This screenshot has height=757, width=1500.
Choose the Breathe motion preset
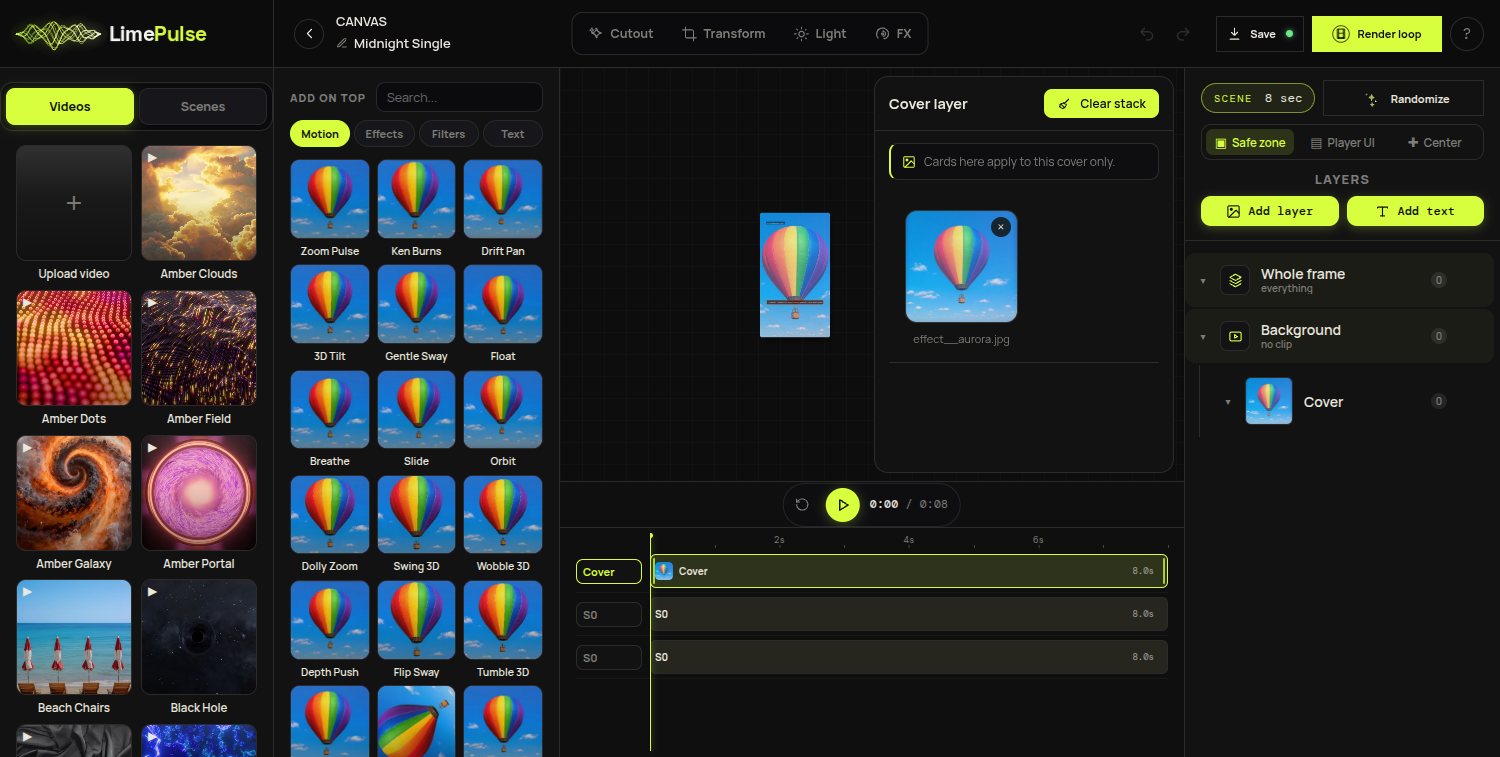[330, 410]
